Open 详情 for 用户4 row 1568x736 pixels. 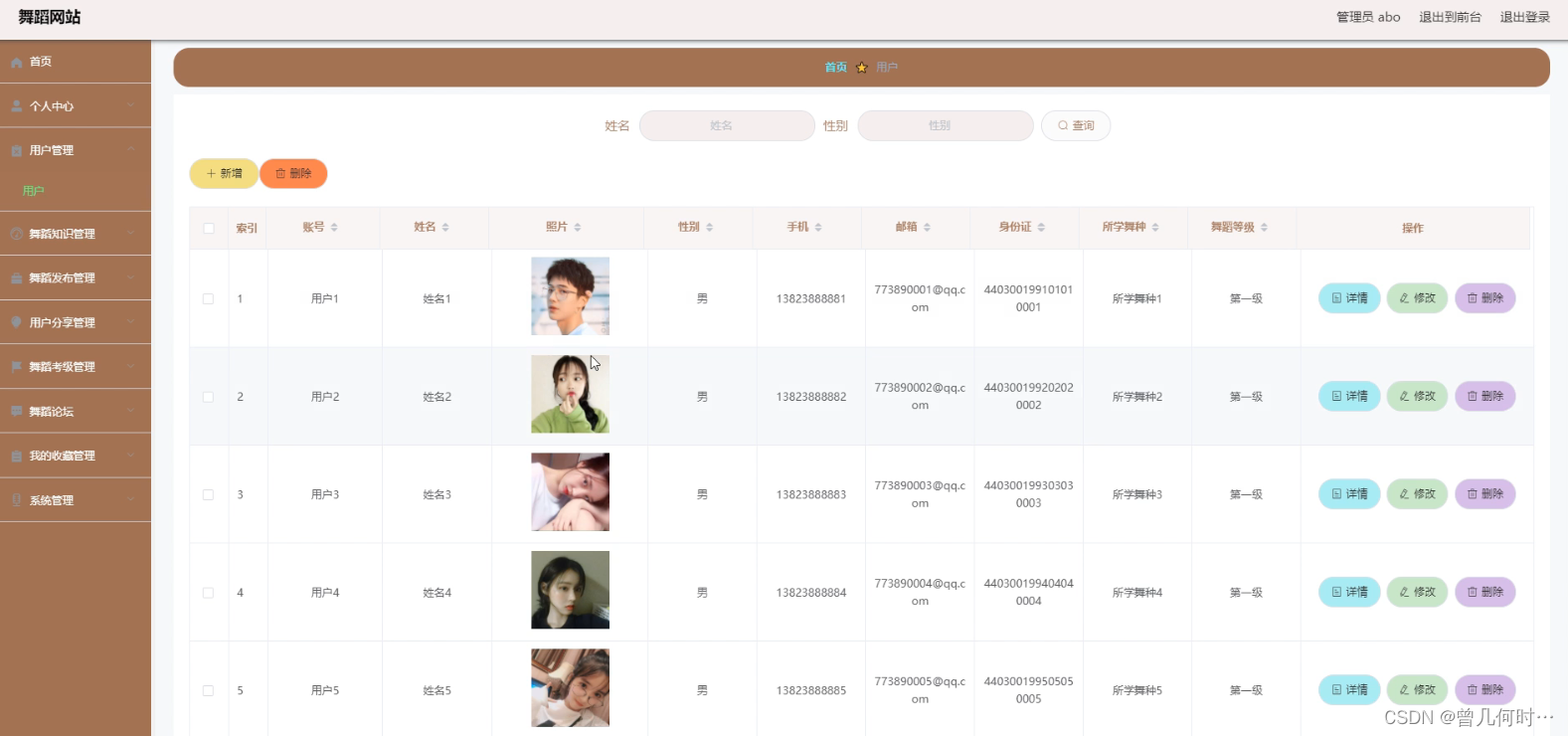pyautogui.click(x=1349, y=592)
